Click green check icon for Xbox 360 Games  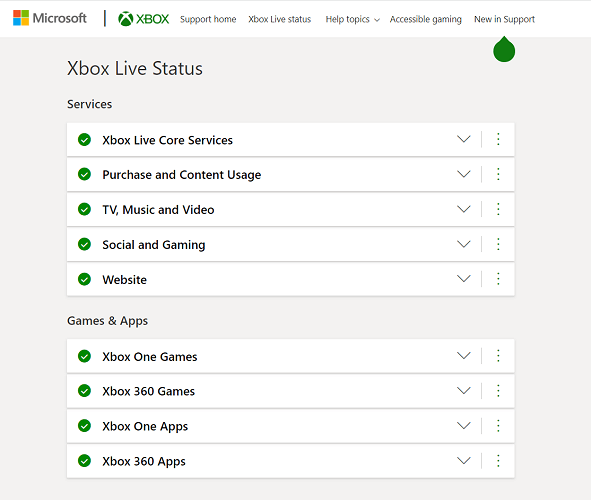click(84, 391)
